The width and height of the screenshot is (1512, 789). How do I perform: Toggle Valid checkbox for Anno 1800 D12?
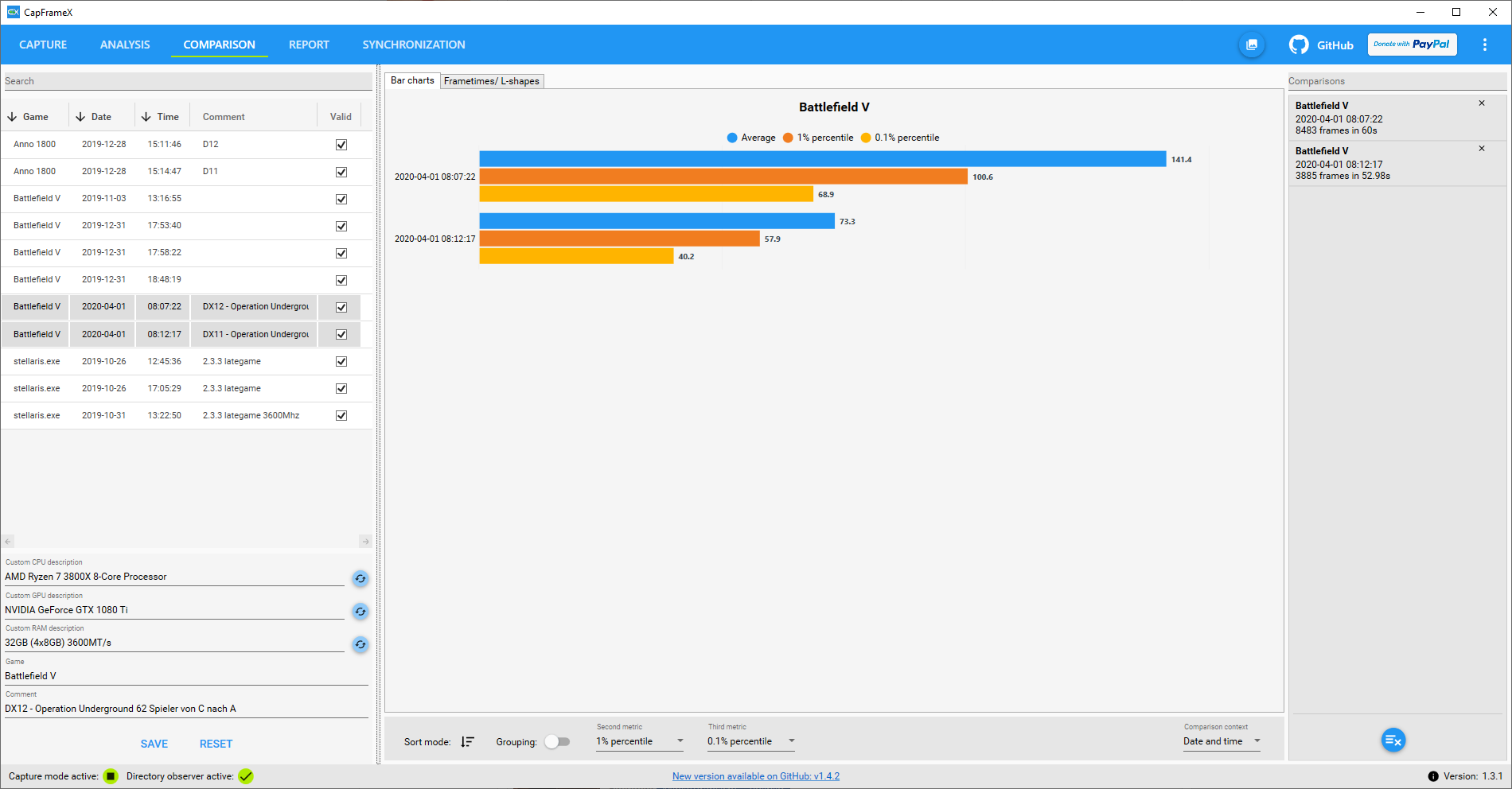coord(341,145)
